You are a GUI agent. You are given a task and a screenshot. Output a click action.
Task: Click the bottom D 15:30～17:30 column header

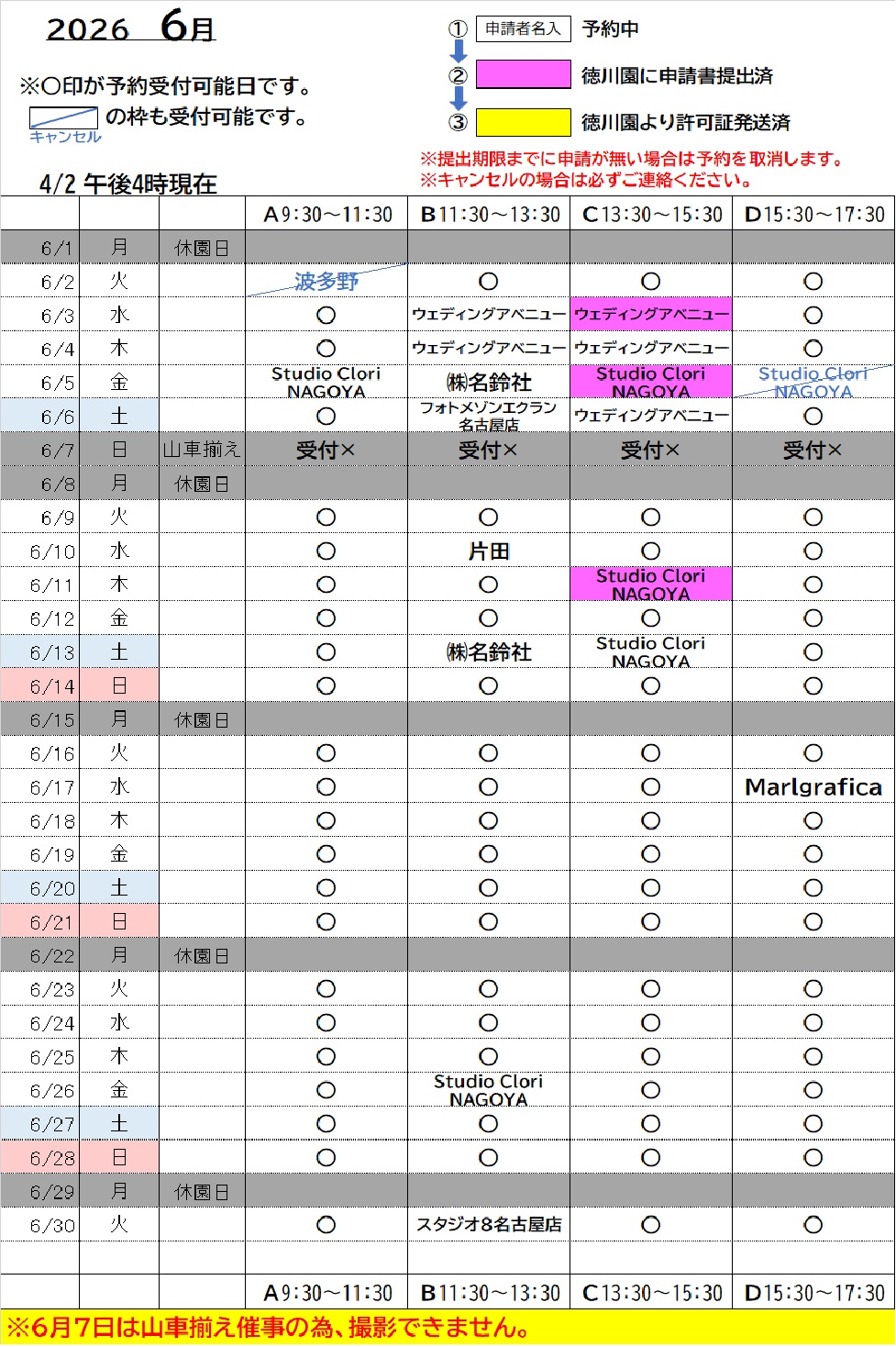click(x=814, y=1293)
